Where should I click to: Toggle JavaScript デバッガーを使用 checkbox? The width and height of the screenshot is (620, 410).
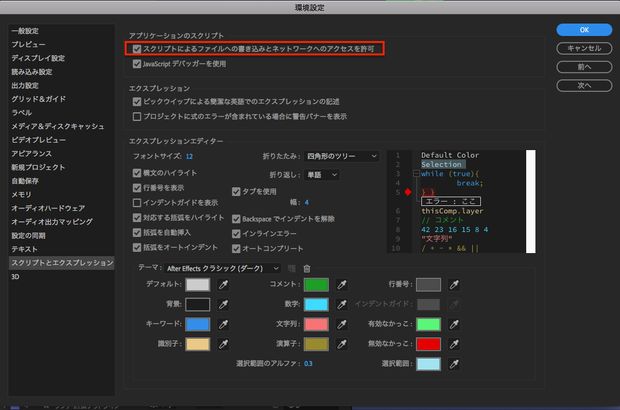tap(137, 64)
